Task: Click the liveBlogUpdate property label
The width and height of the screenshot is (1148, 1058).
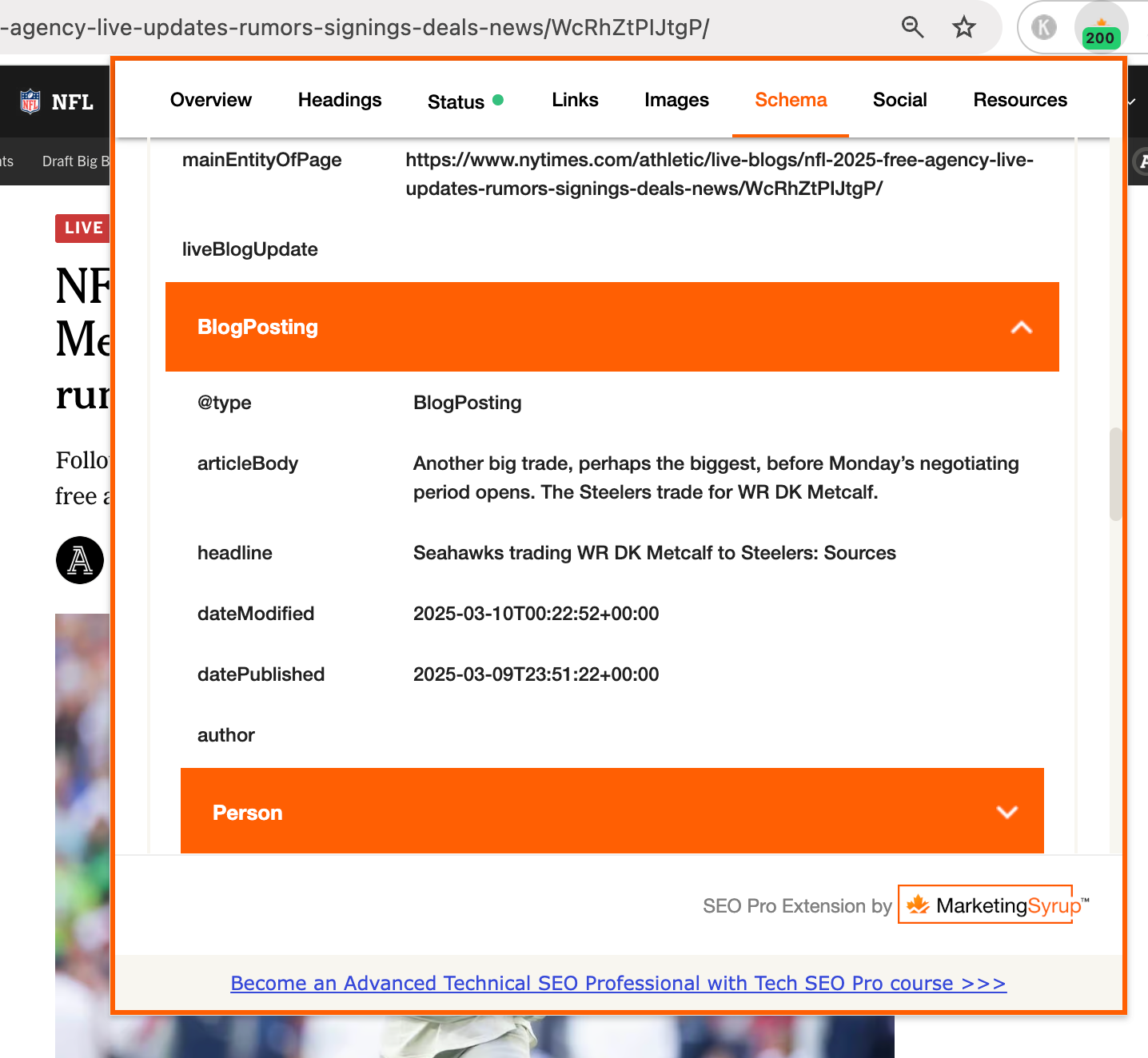Action: click(249, 249)
